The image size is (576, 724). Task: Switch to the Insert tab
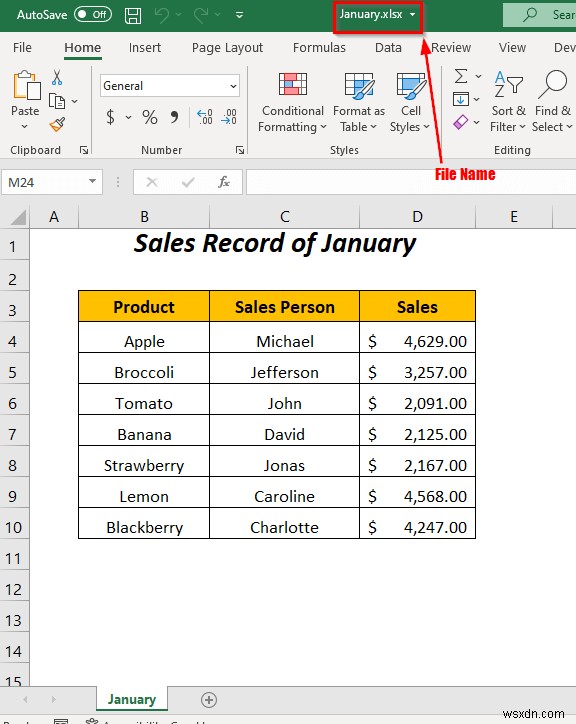145,48
